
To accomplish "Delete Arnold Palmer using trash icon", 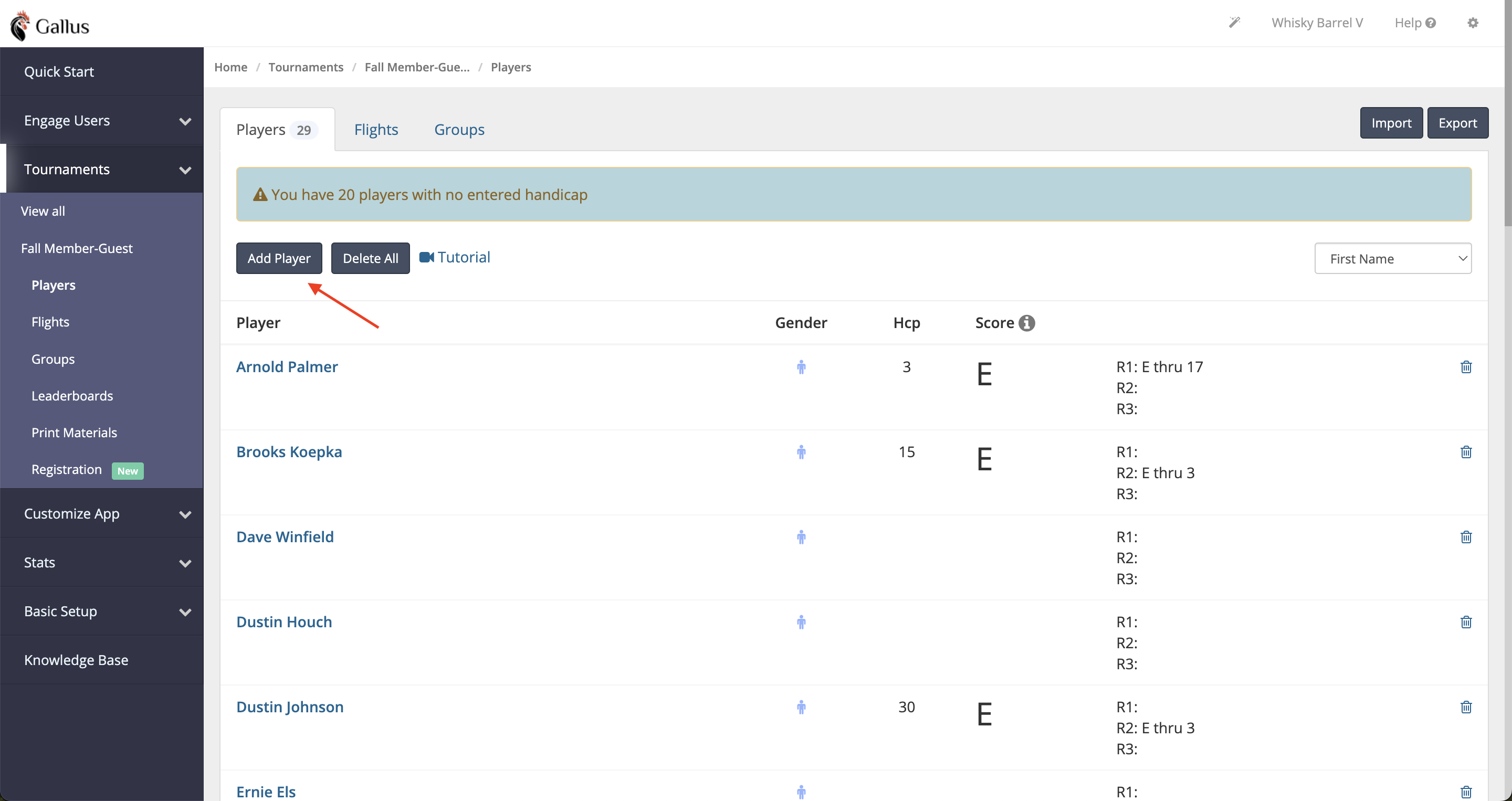I will [1466, 367].
